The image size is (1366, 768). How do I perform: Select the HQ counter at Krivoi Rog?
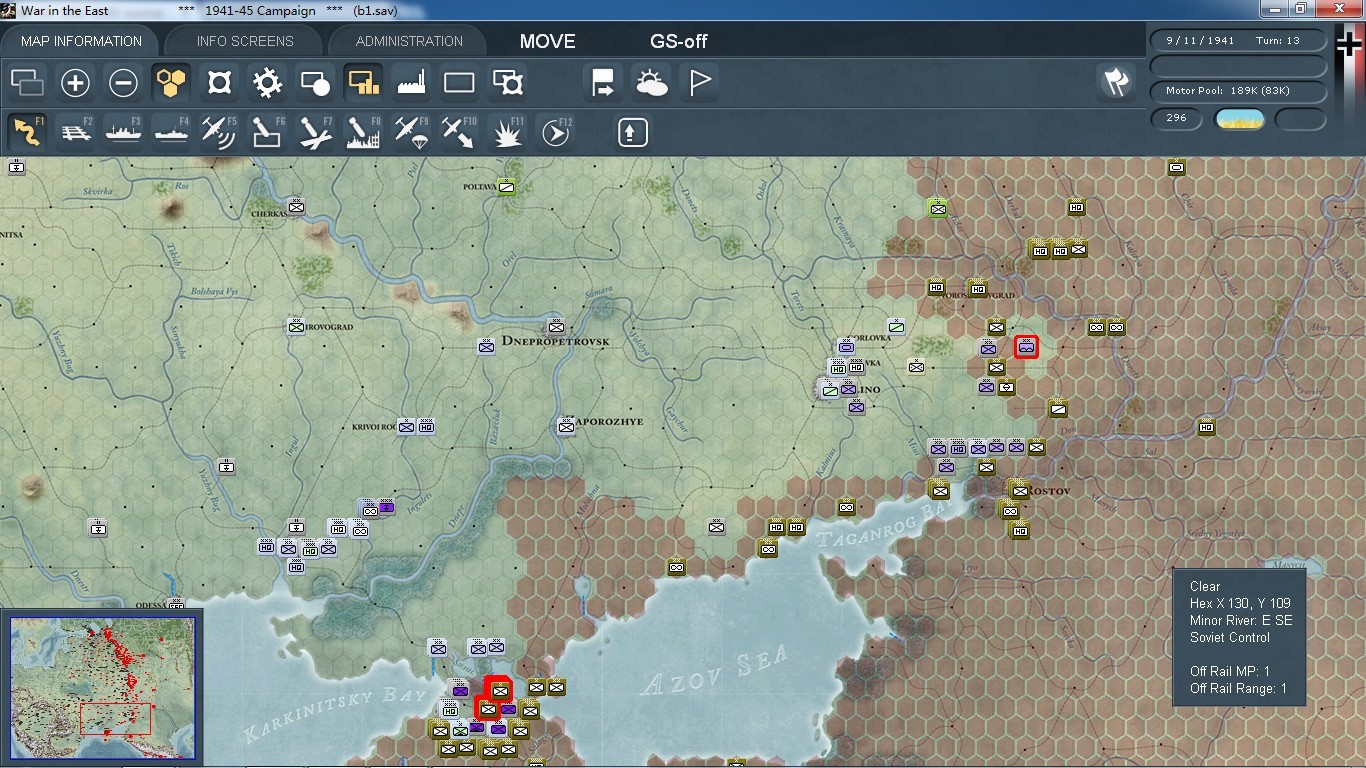click(426, 426)
